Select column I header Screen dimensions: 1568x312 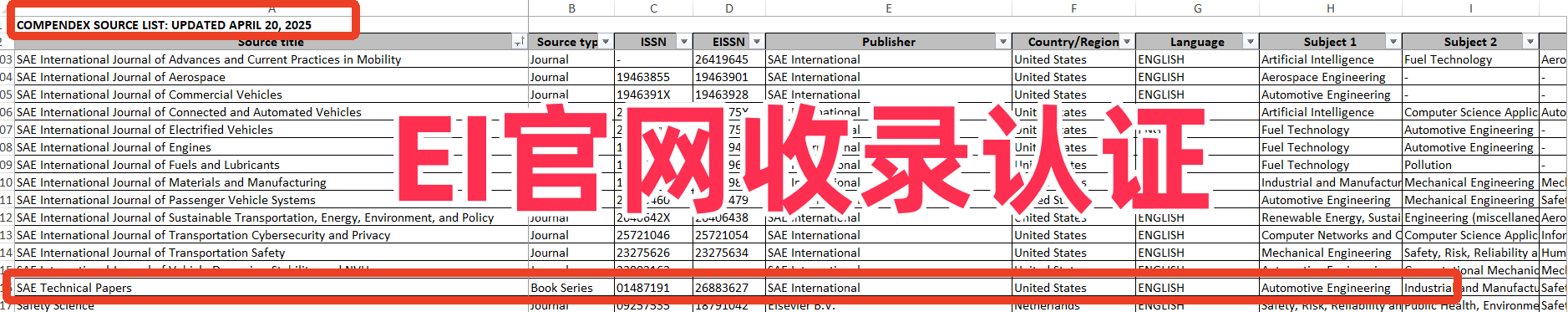[1470, 8]
